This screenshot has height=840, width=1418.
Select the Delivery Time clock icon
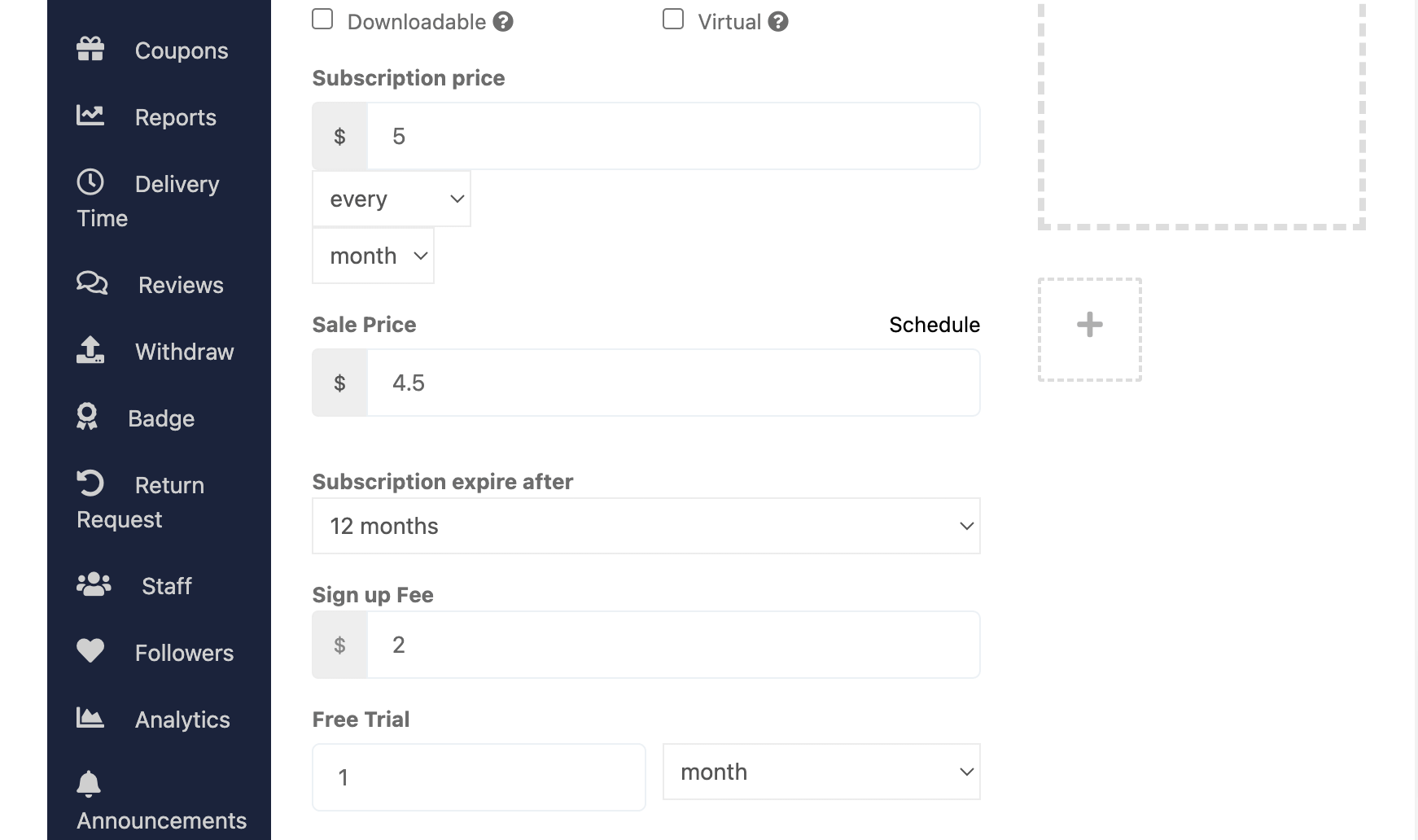(90, 182)
